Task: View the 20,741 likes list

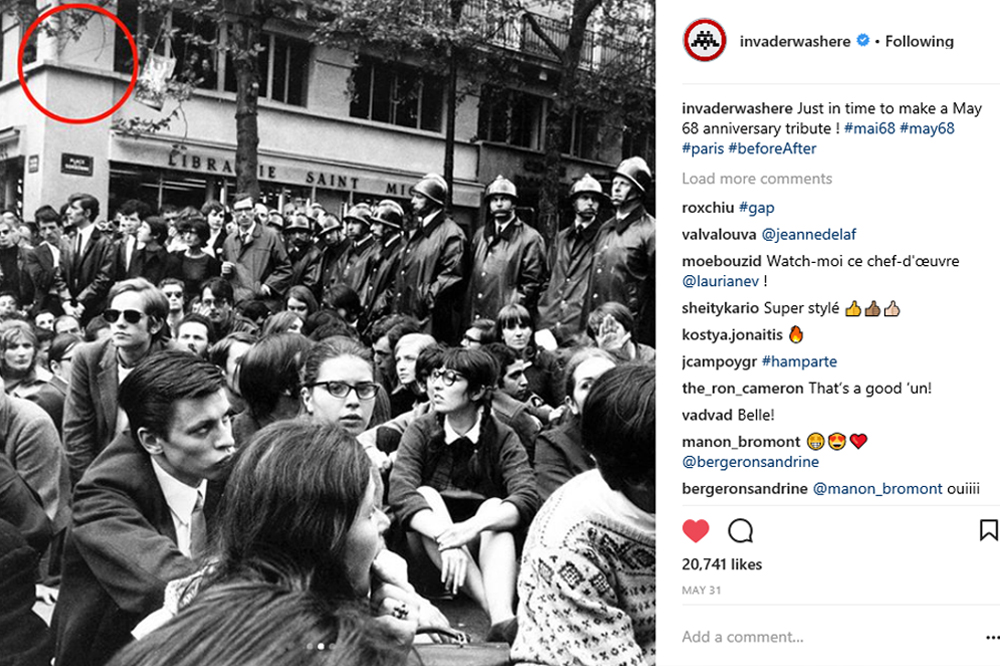Action: [721, 564]
